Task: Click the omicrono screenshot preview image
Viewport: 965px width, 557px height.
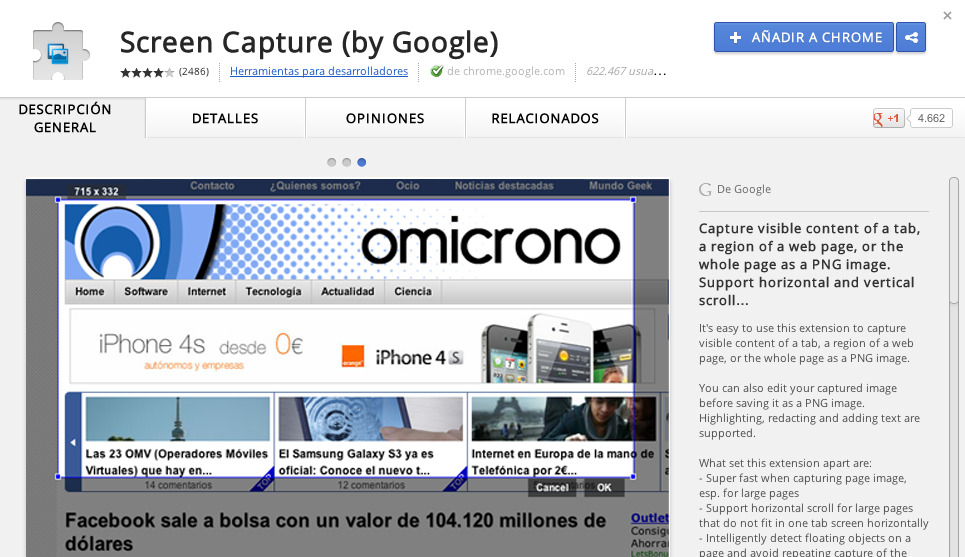Action: [347, 368]
